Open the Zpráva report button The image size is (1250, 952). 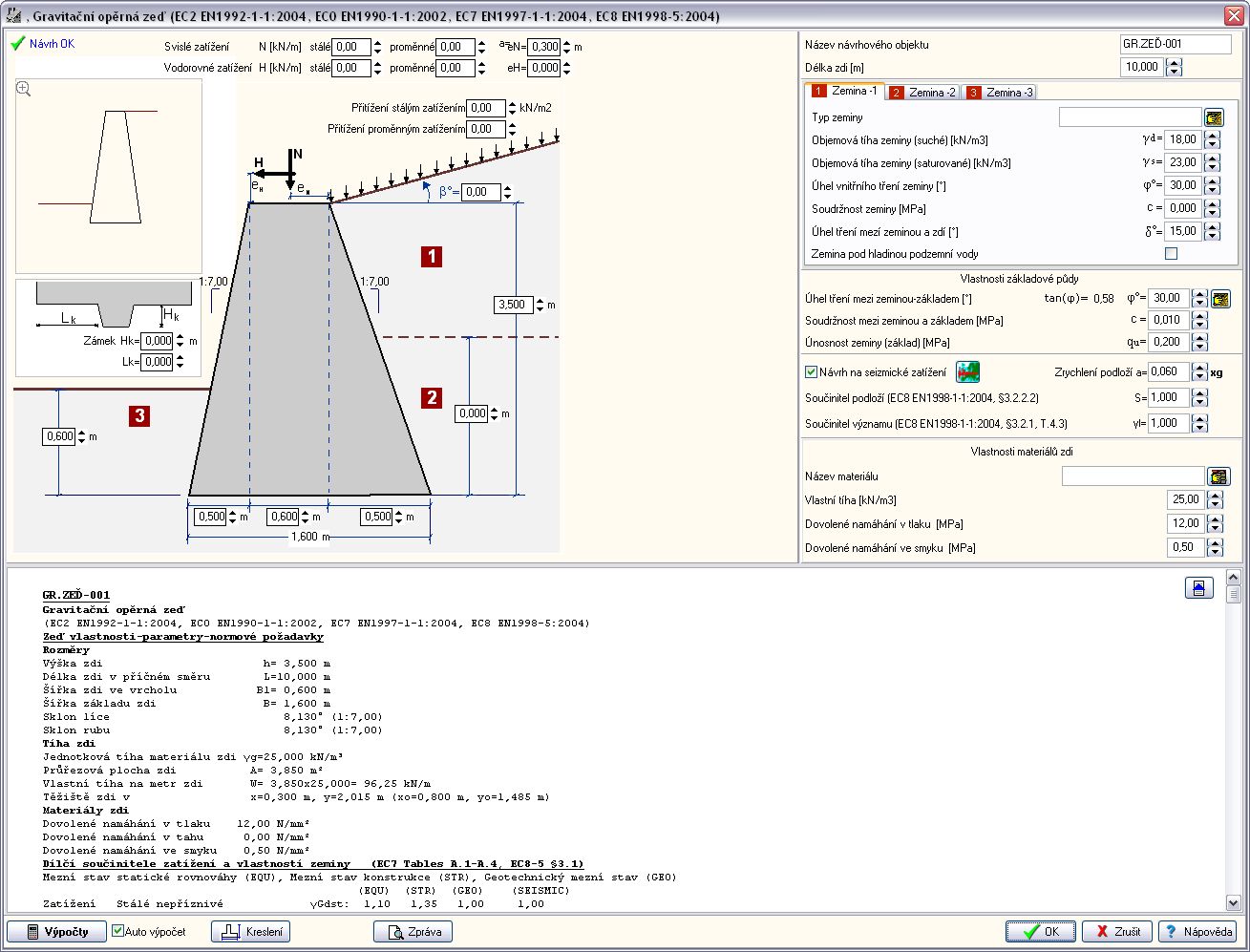(413, 931)
